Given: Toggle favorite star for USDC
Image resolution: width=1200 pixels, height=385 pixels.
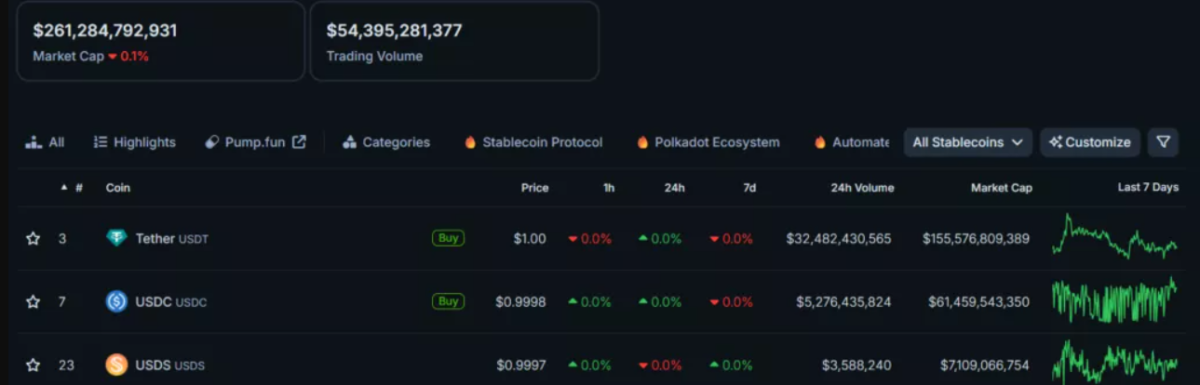Looking at the screenshot, I should pyautogui.click(x=33, y=301).
